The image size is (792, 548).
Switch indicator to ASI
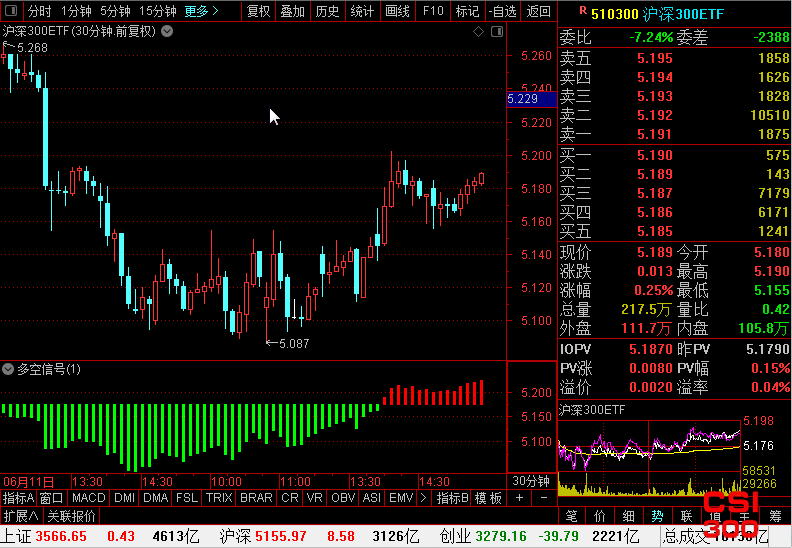pos(372,498)
